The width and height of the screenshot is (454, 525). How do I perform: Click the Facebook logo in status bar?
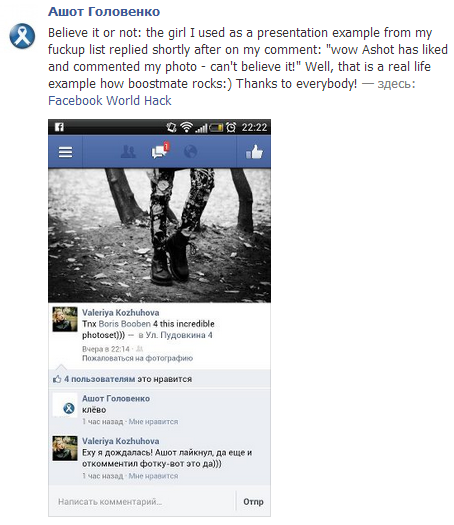pos(59,127)
